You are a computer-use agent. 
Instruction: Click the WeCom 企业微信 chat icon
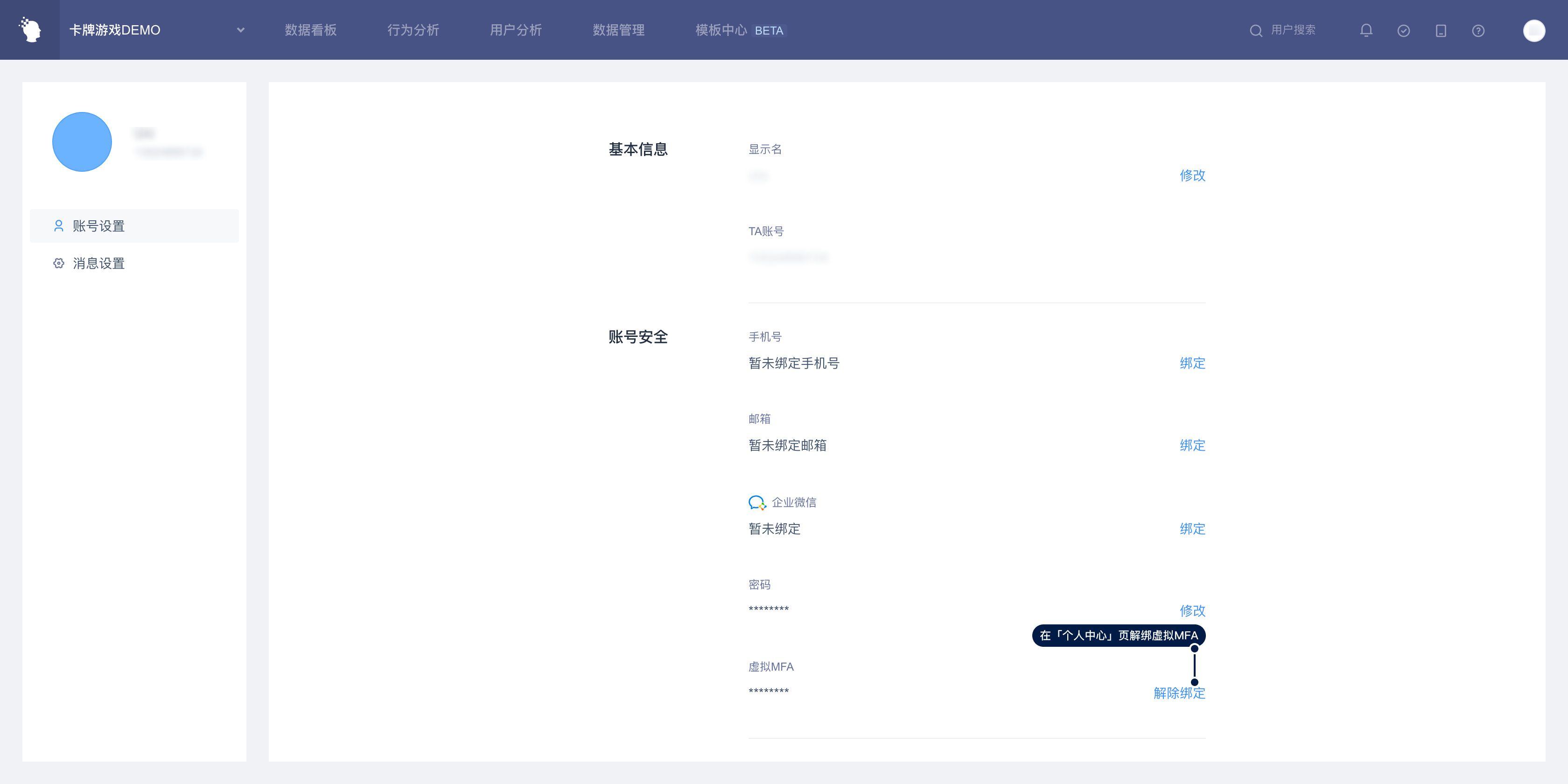756,502
